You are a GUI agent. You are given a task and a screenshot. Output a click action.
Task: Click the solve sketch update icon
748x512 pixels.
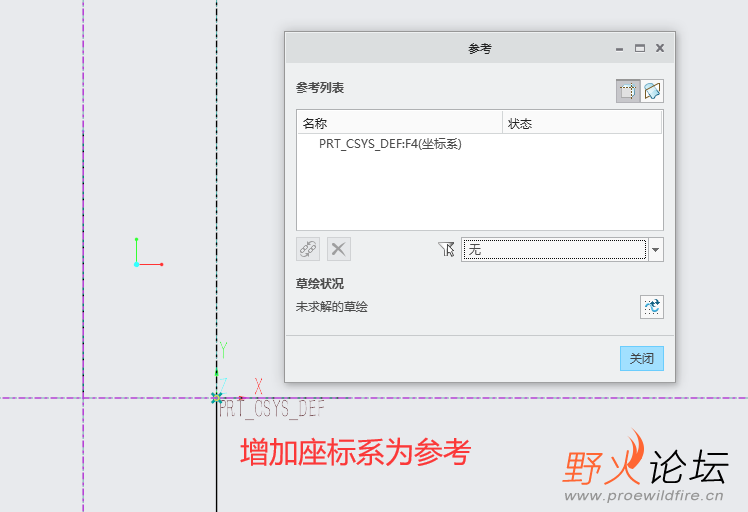pos(652,307)
